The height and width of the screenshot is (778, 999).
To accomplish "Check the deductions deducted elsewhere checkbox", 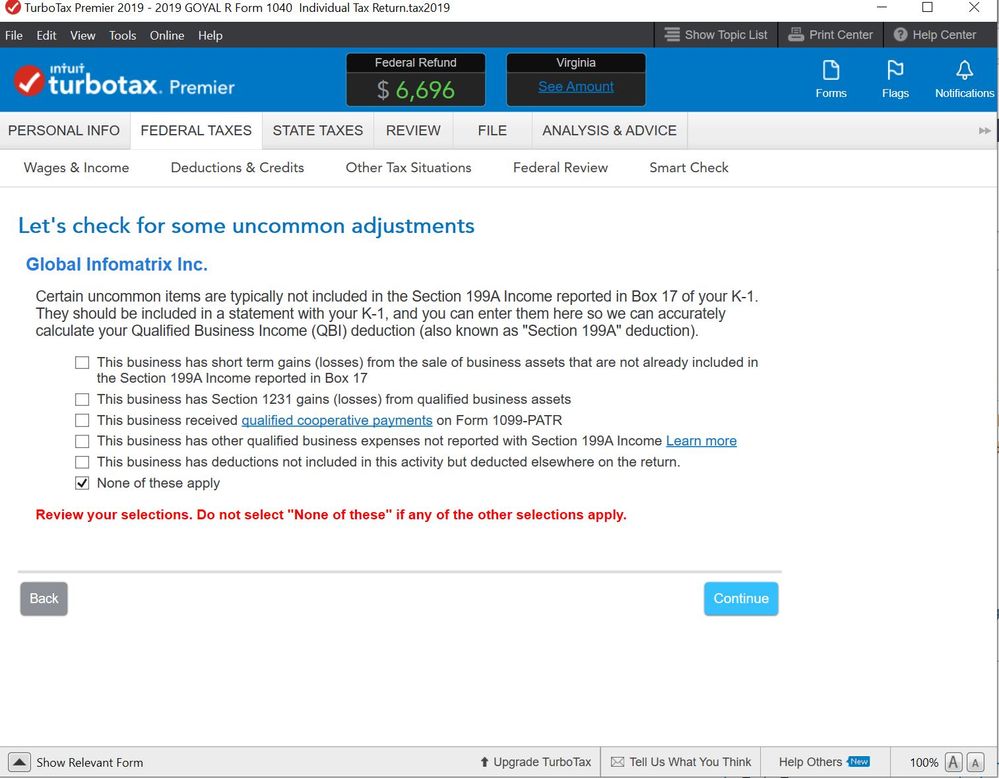I will (82, 462).
